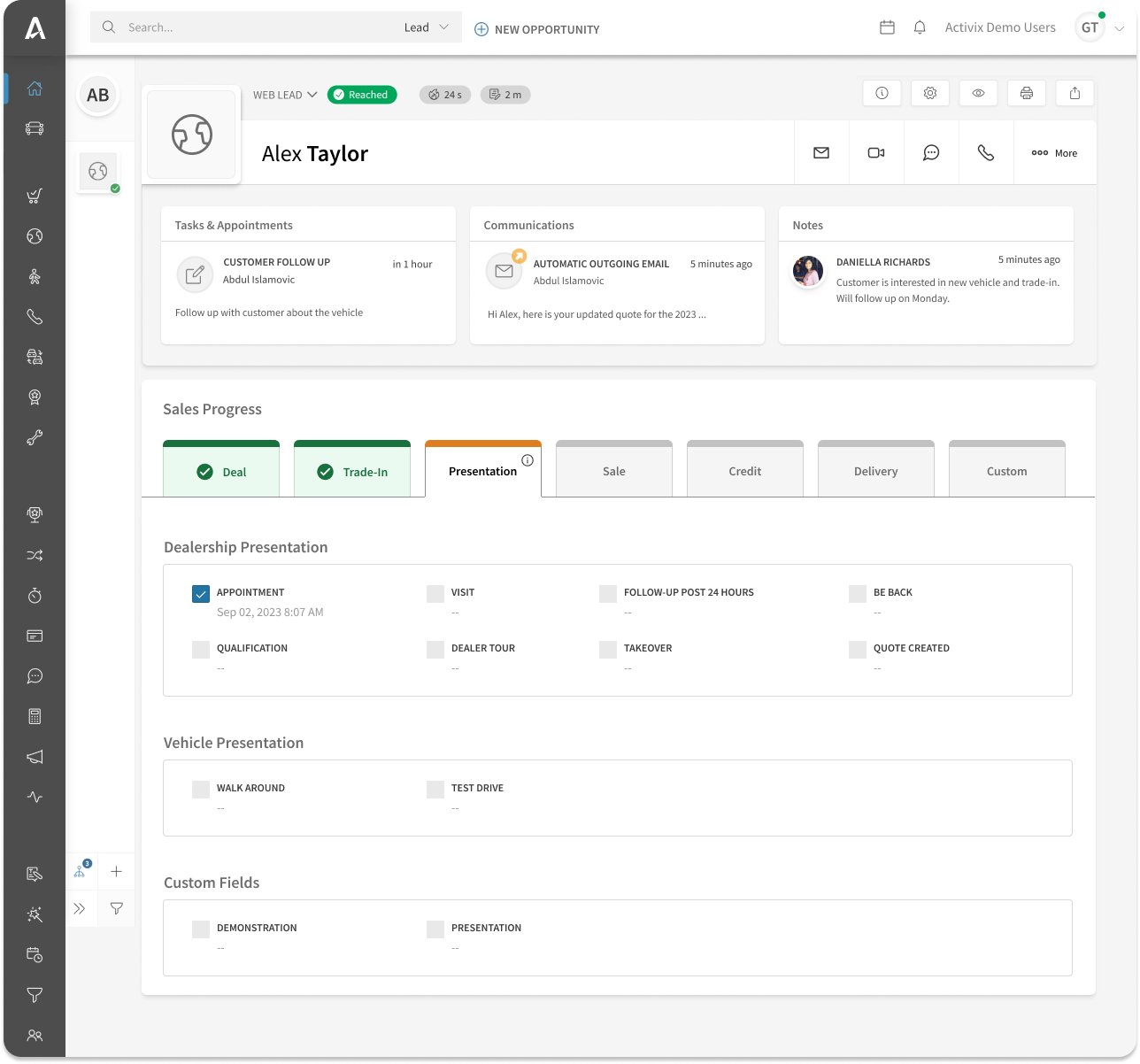Check the Test Drive checkbox
The width and height of the screenshot is (1140, 1064).
[435, 789]
